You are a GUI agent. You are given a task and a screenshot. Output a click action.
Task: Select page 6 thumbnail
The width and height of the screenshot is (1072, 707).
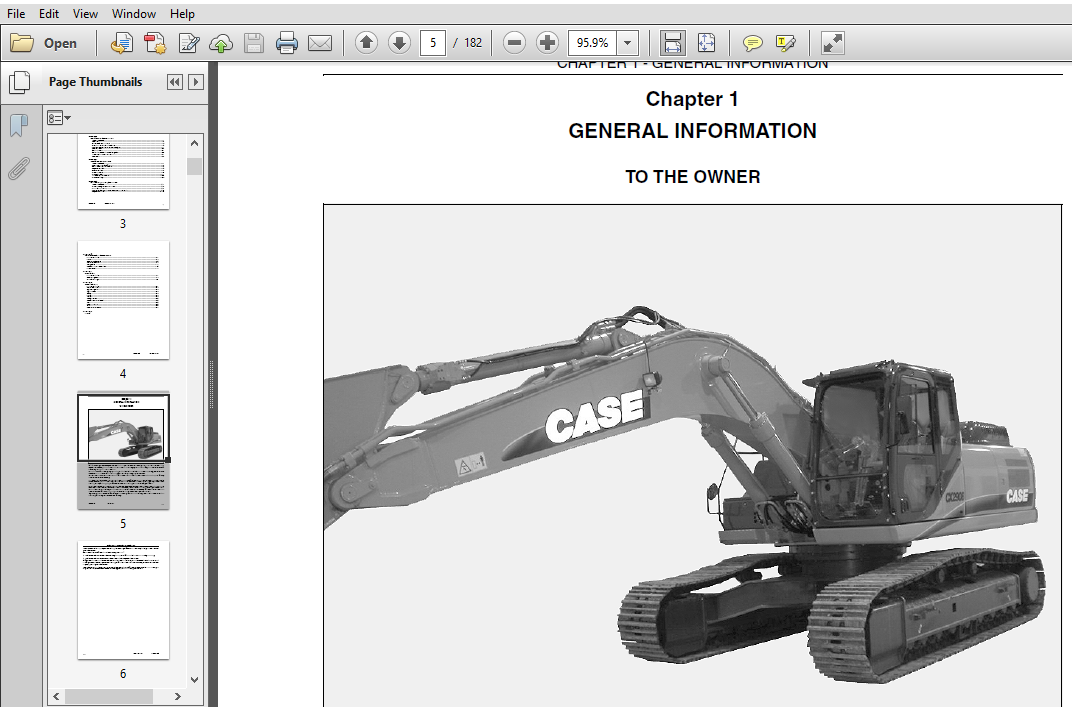pyautogui.click(x=123, y=600)
